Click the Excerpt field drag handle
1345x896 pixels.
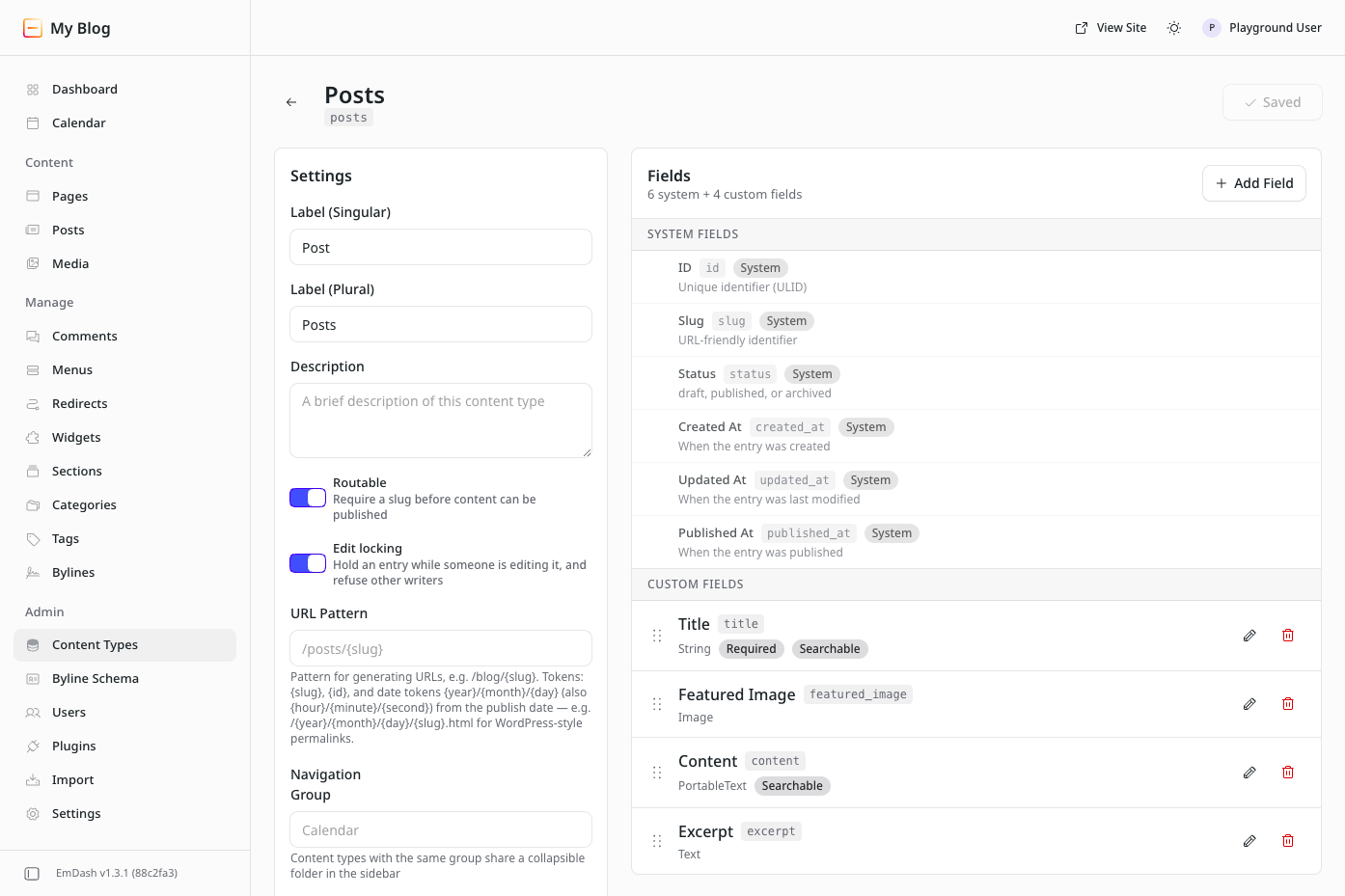[657, 841]
